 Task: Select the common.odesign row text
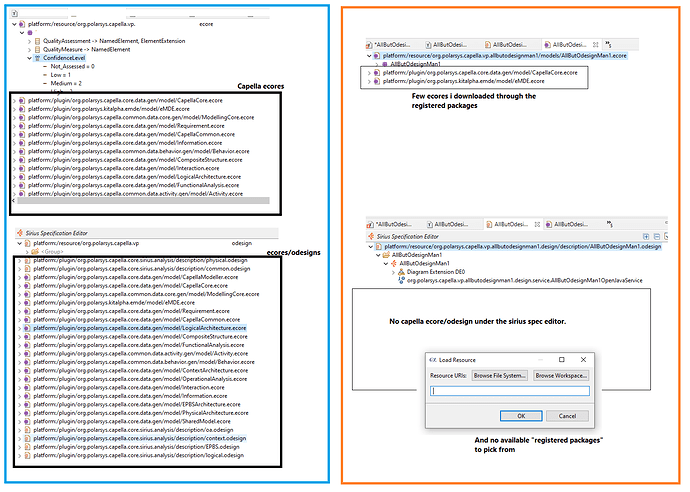click(x=142, y=269)
